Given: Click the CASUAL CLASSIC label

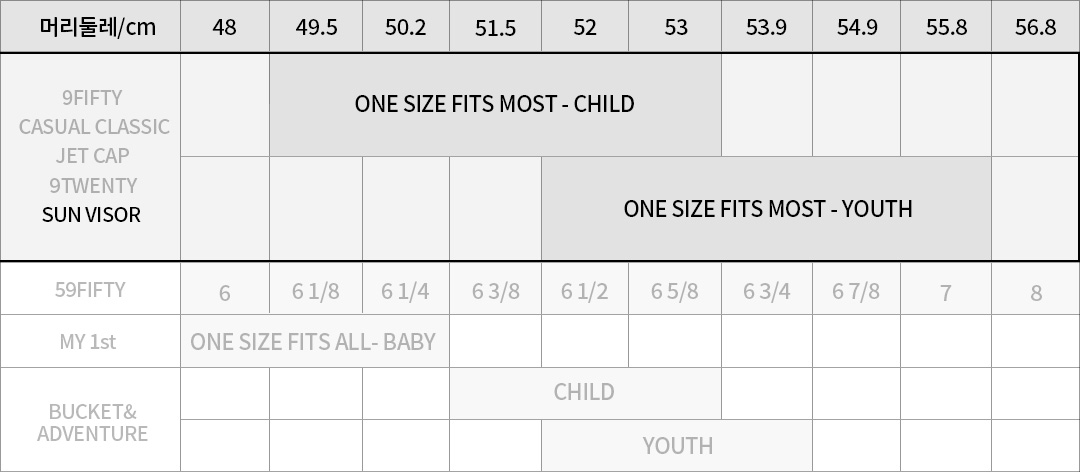Looking at the screenshot, I should point(93,127).
